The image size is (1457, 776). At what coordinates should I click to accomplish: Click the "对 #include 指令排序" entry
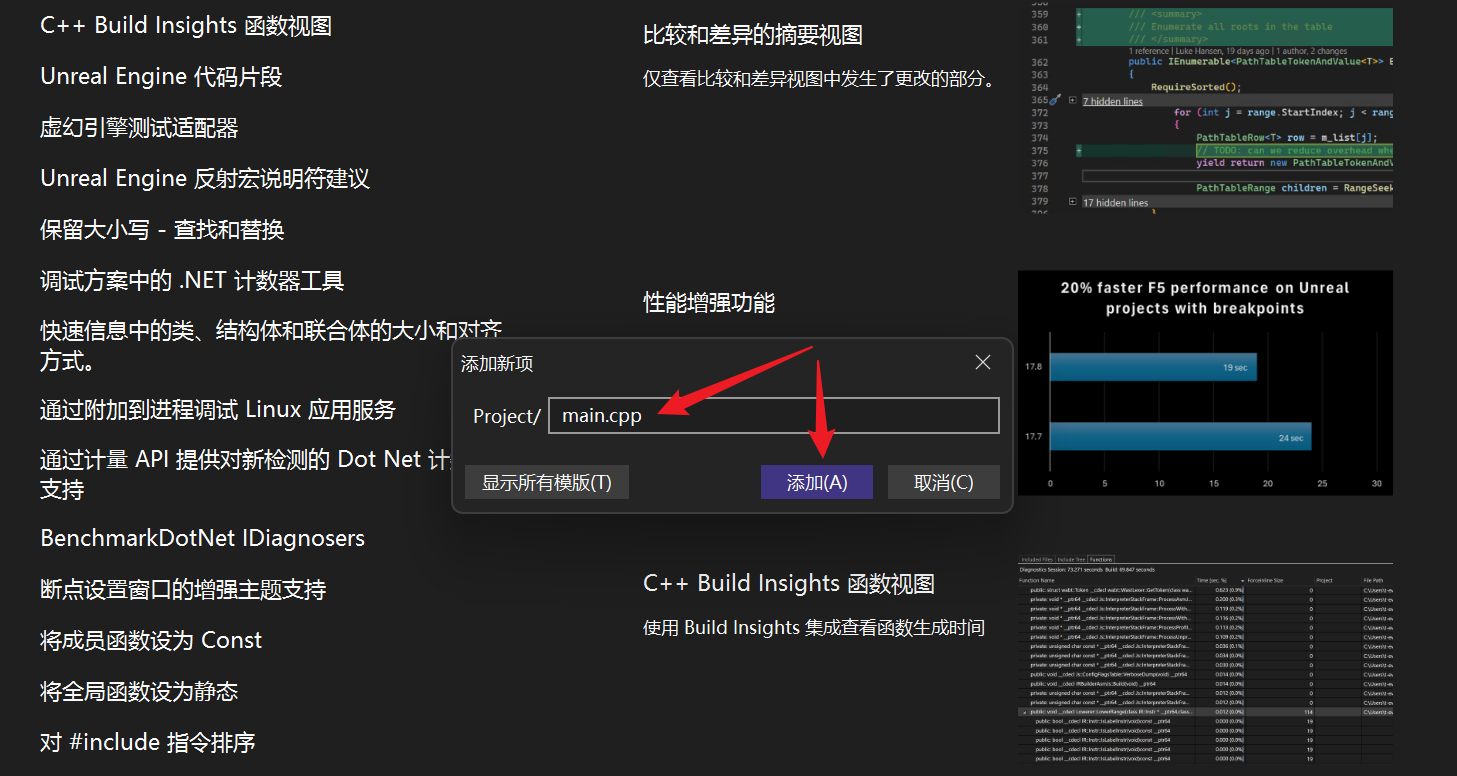[x=146, y=742]
